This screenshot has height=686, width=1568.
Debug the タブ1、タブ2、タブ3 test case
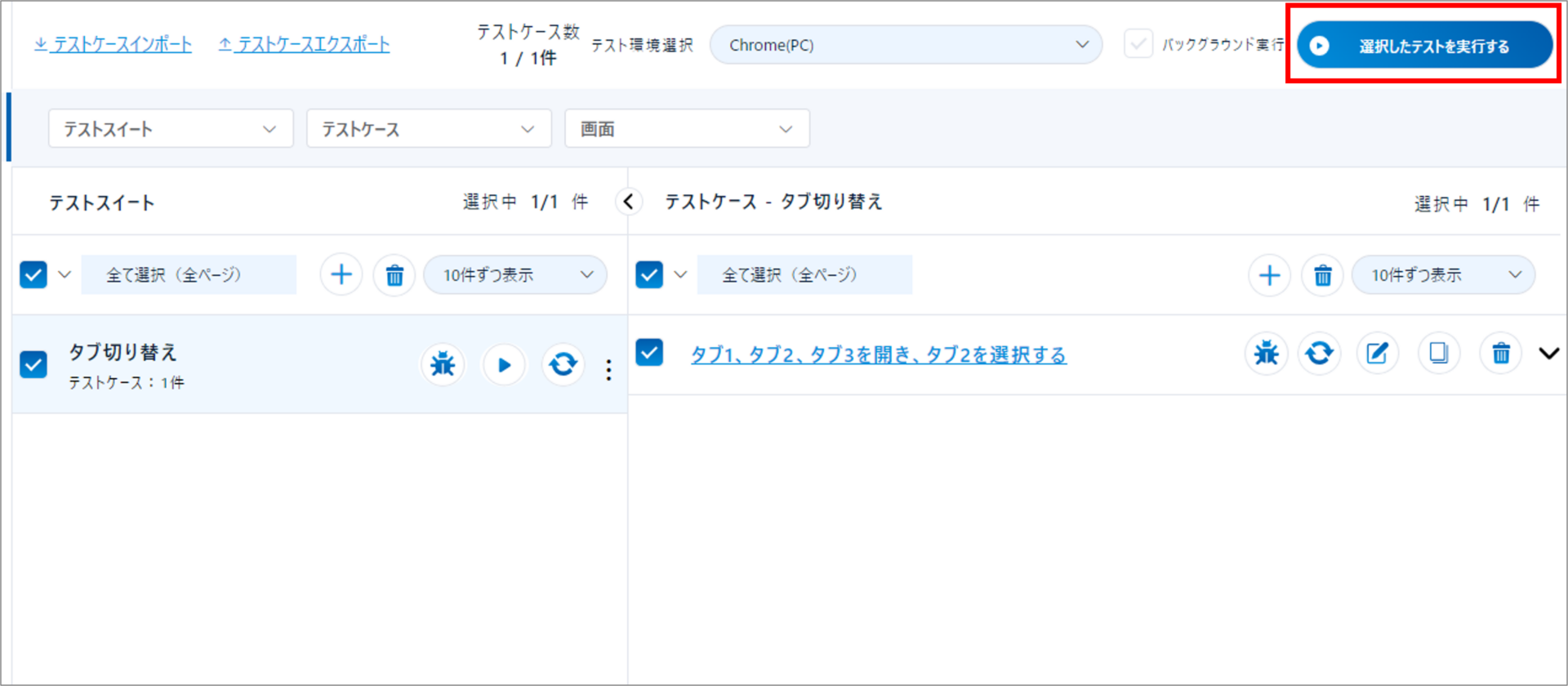pyautogui.click(x=1267, y=354)
